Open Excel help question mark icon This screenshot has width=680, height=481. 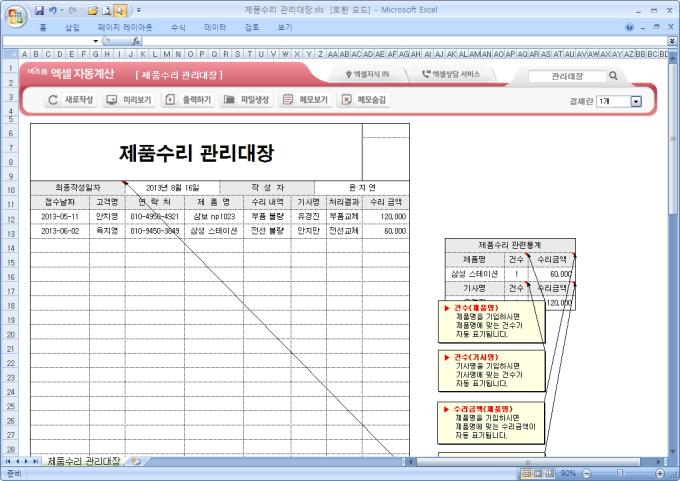click(x=630, y=27)
